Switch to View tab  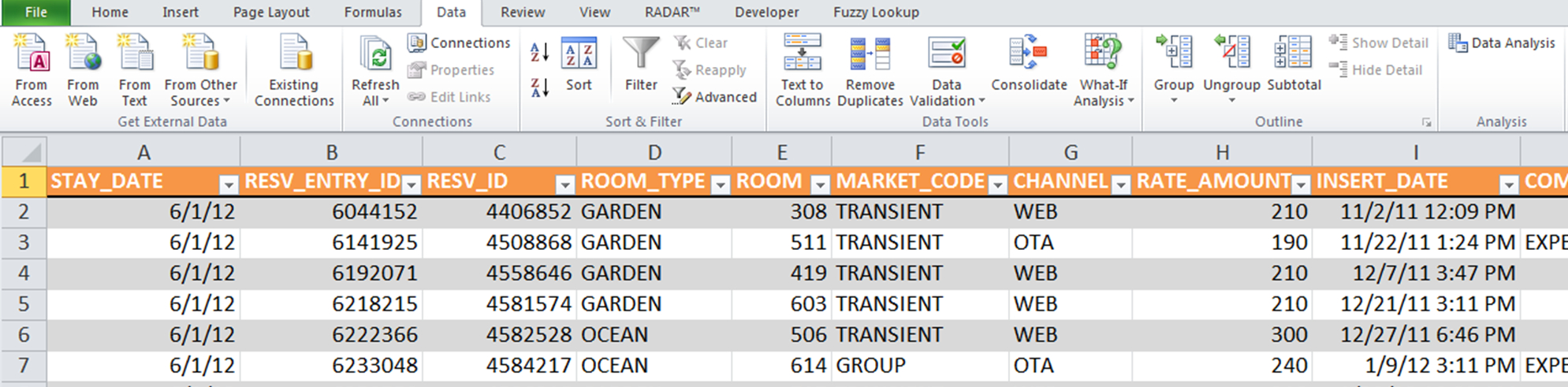594,12
